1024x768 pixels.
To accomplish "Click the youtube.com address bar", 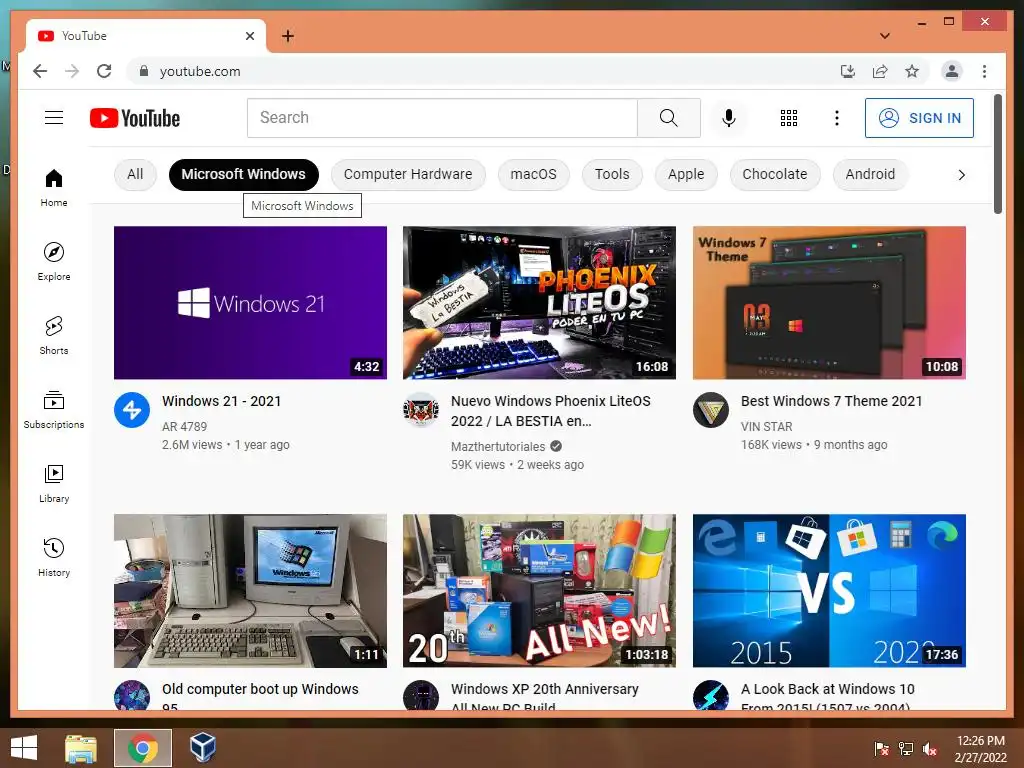I will (x=483, y=71).
